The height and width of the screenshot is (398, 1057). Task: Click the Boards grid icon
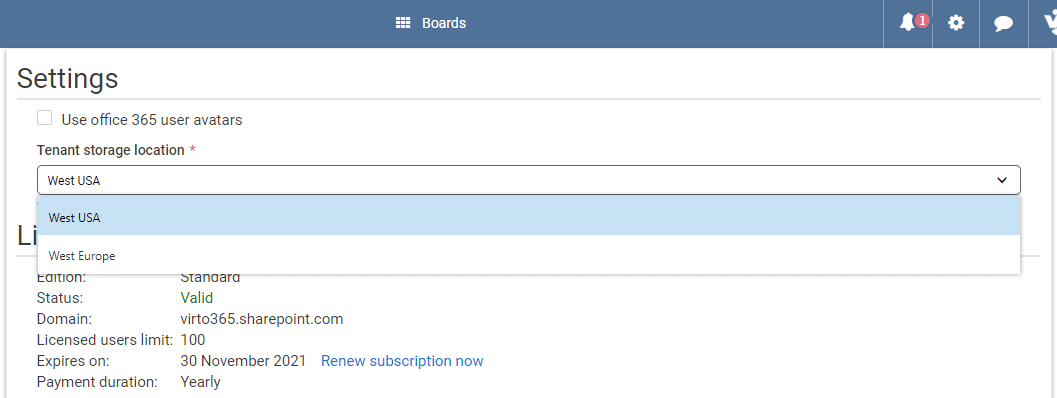(403, 23)
